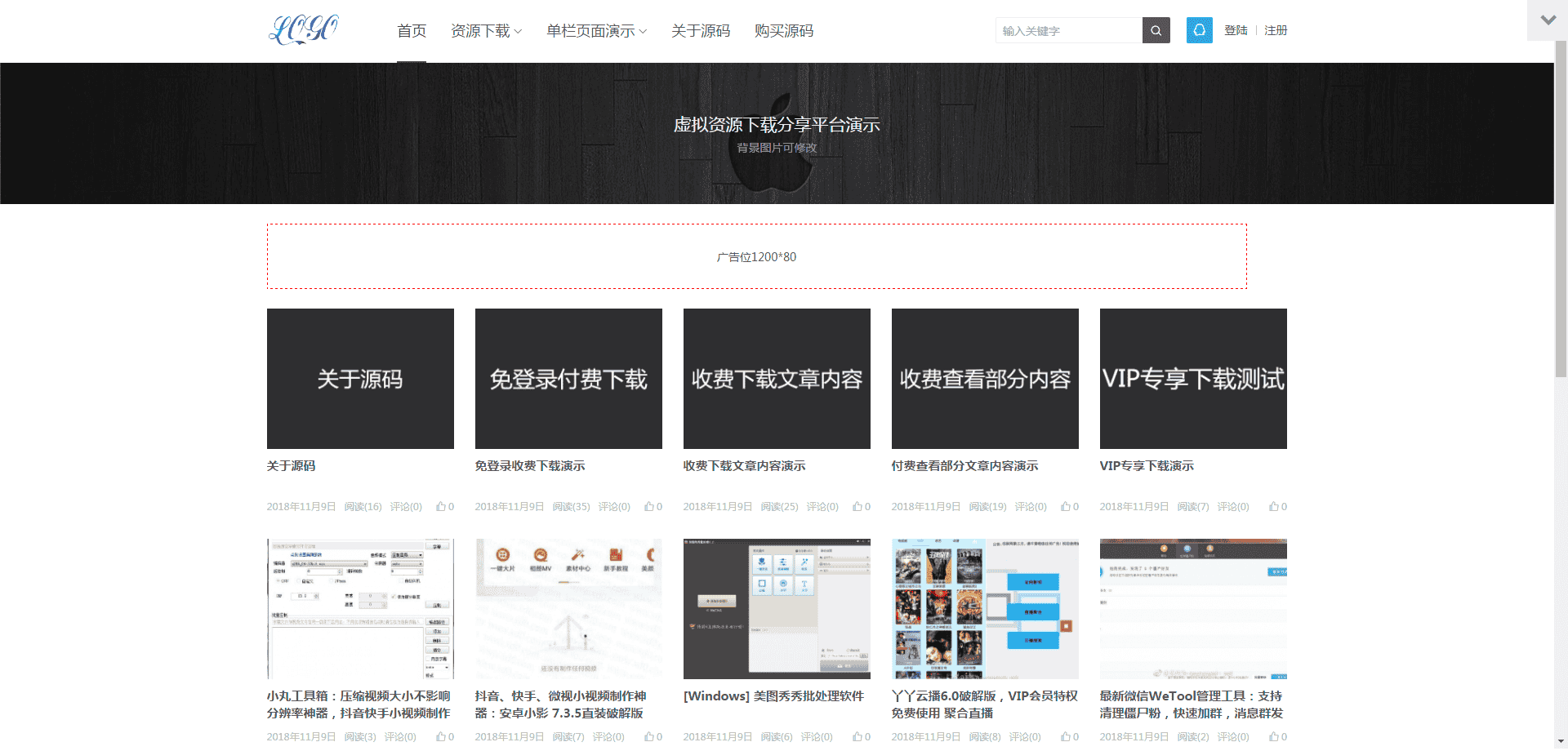The width and height of the screenshot is (1568, 751).
Task: Go to 关于源码 via the top menu
Action: pos(700,30)
